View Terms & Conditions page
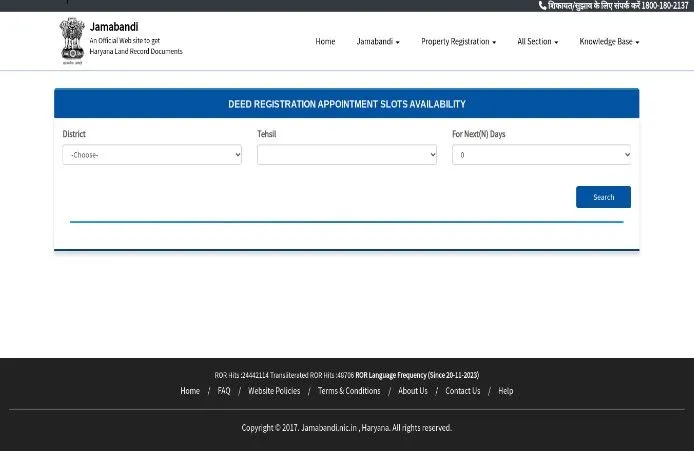The image size is (694, 451). [349, 391]
